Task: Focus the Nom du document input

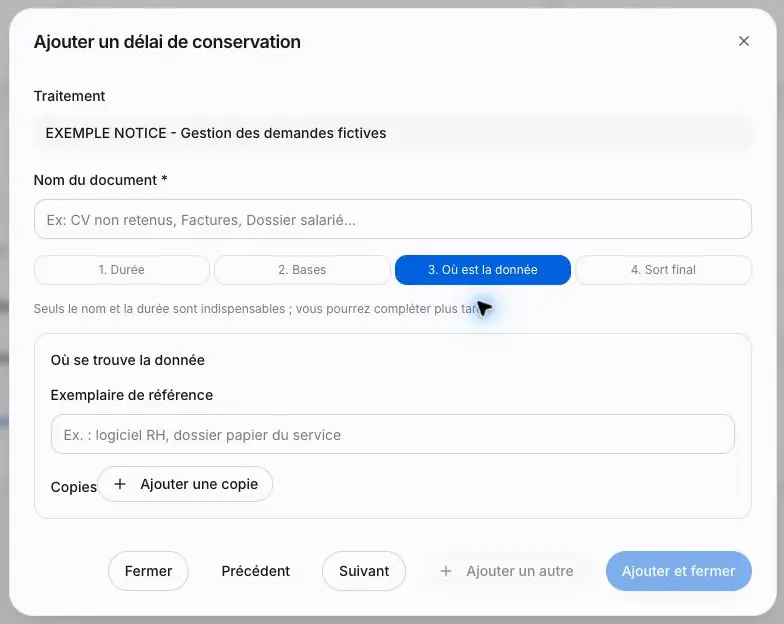Action: (x=392, y=220)
